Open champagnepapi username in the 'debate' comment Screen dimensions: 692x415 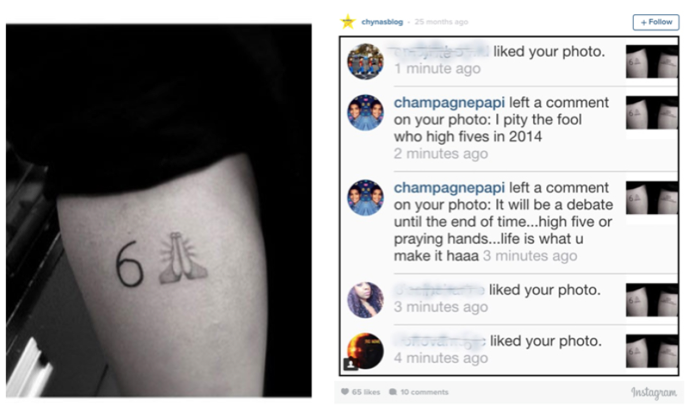point(449,188)
